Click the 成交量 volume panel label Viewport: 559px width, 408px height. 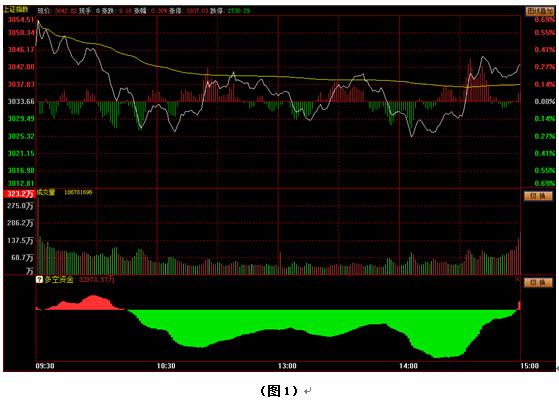[46, 193]
